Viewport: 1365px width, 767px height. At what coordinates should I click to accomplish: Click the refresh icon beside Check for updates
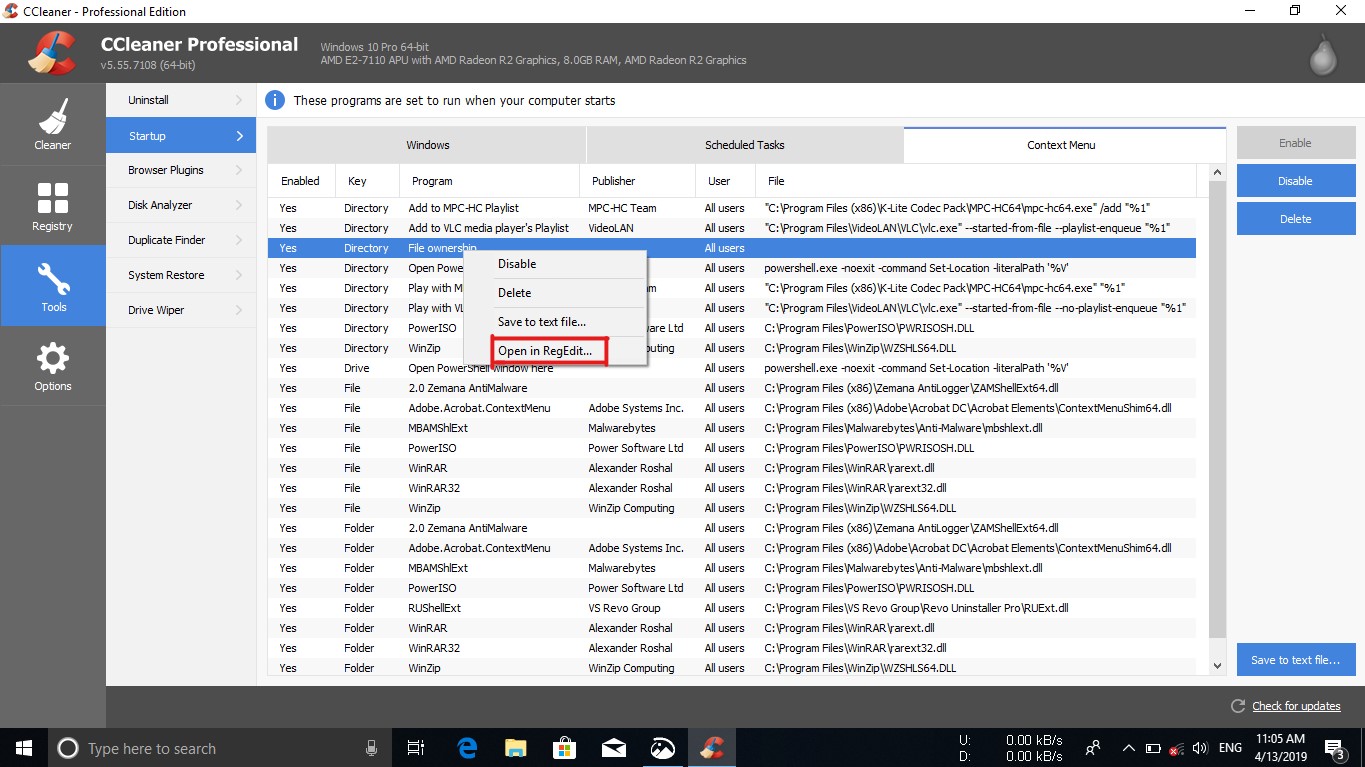(1238, 706)
